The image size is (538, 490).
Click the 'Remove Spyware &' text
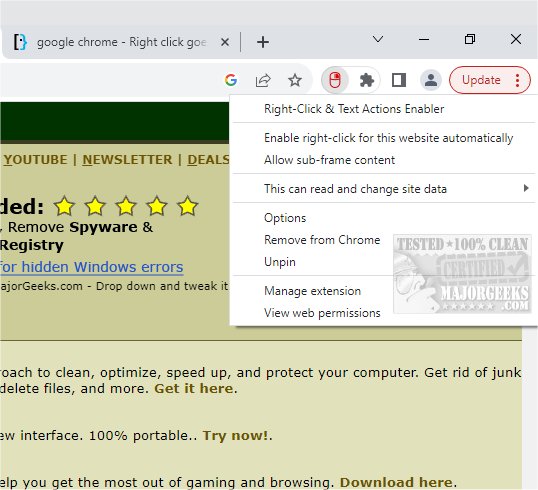tap(80, 227)
